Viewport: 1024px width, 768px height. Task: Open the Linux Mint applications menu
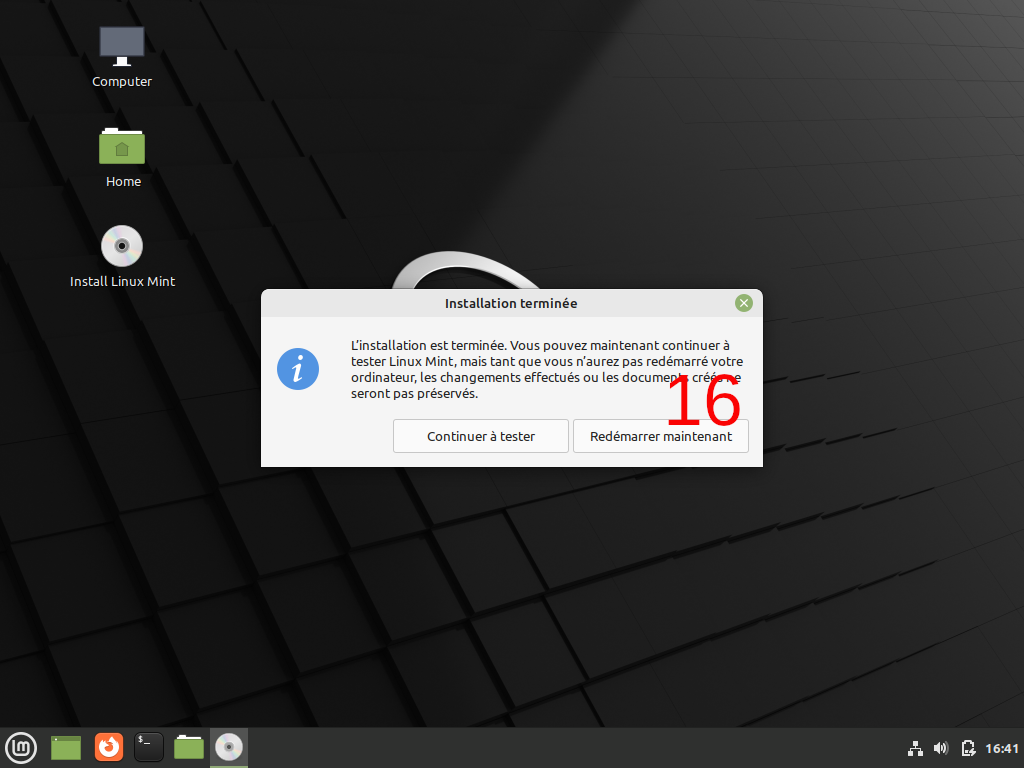21,747
